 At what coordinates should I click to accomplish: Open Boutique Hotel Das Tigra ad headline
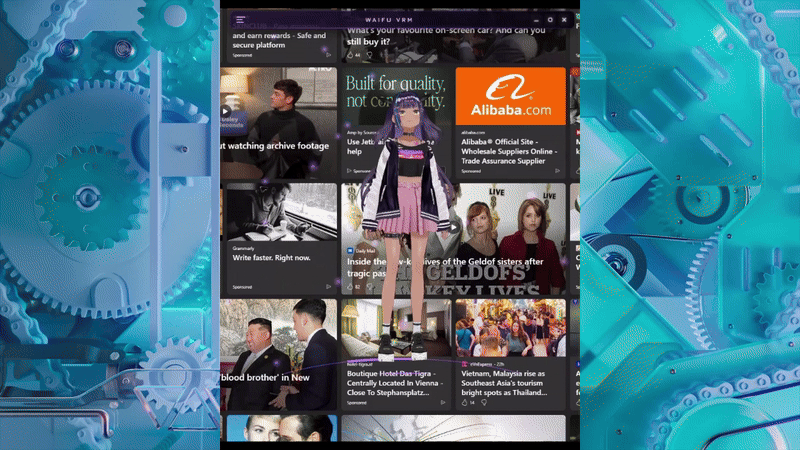393,383
